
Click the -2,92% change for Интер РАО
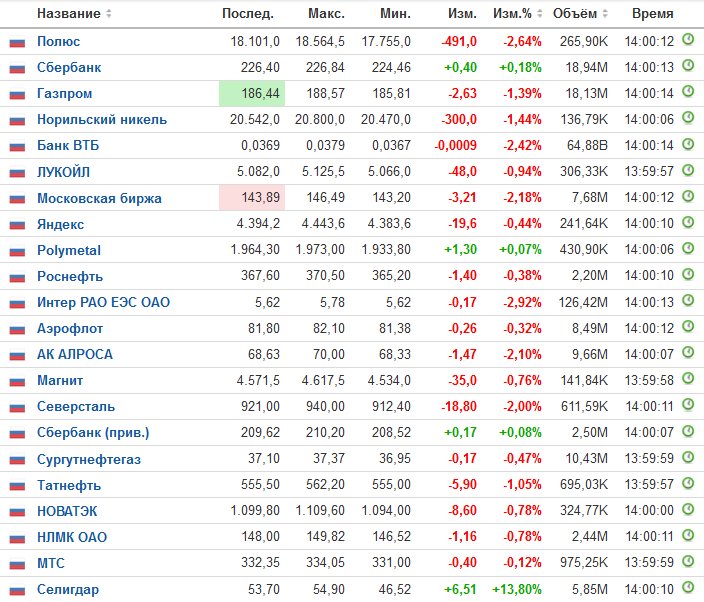[x=522, y=302]
